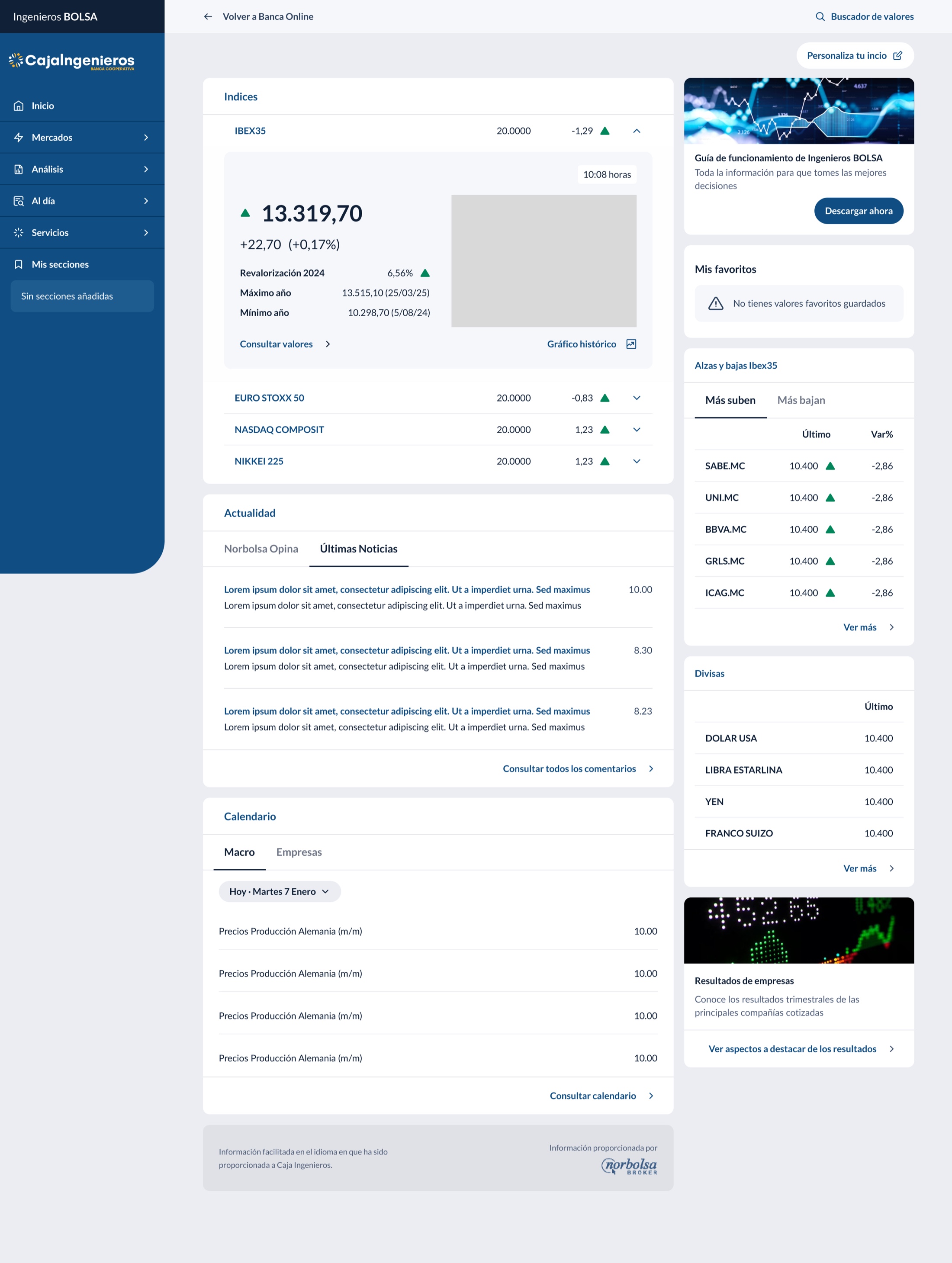Image resolution: width=952 pixels, height=1263 pixels.
Task: Click the warning triangle icon in Mis favoritos
Action: [x=716, y=303]
